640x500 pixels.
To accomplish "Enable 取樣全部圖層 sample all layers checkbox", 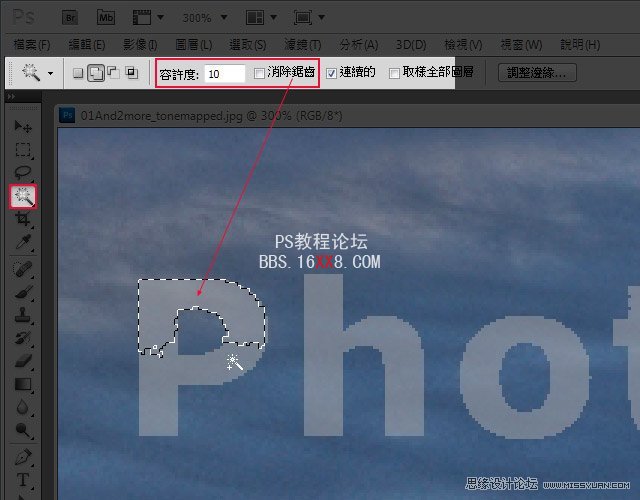I will 394,73.
